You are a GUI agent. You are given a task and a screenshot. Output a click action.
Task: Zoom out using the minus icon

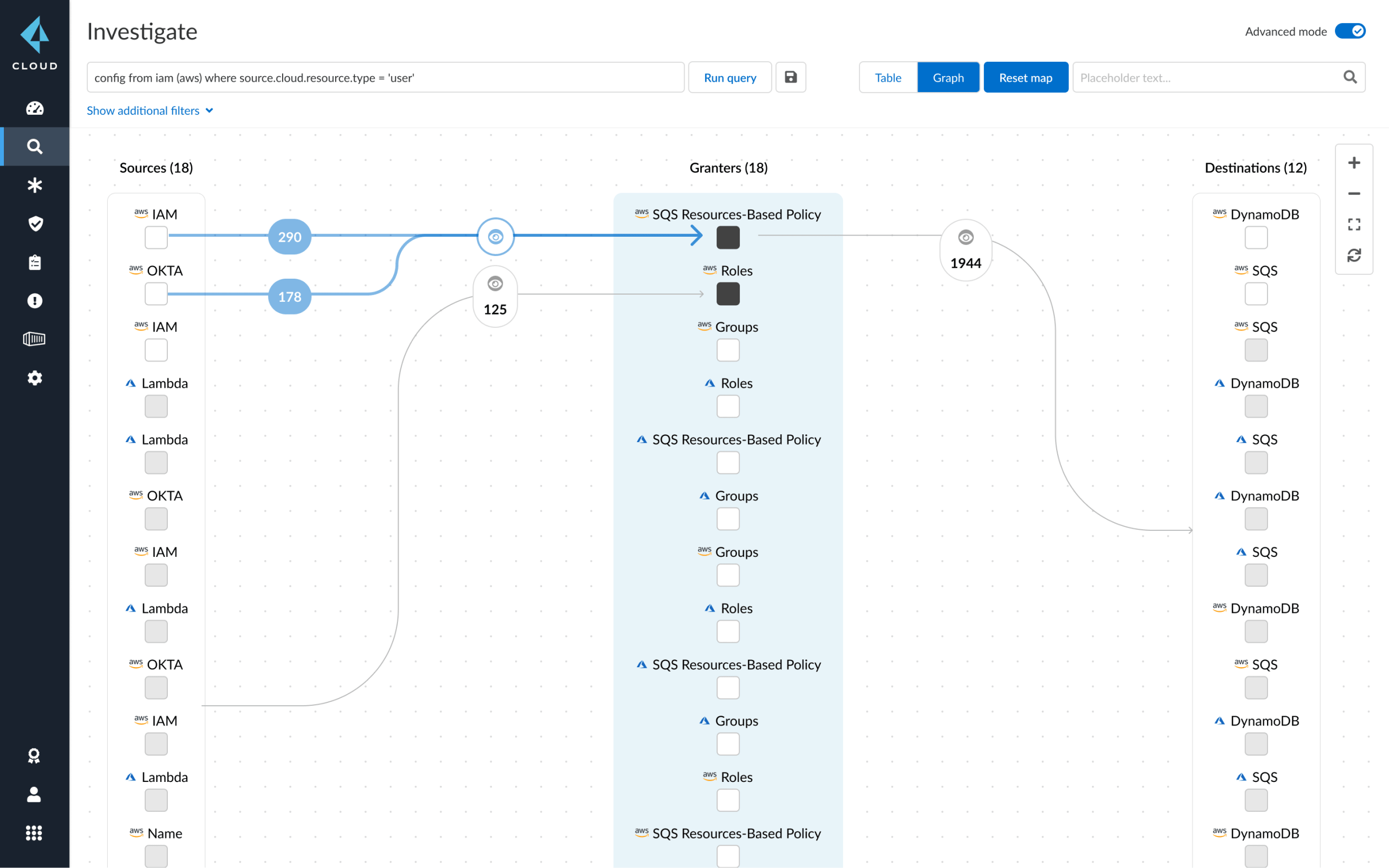(1354, 193)
